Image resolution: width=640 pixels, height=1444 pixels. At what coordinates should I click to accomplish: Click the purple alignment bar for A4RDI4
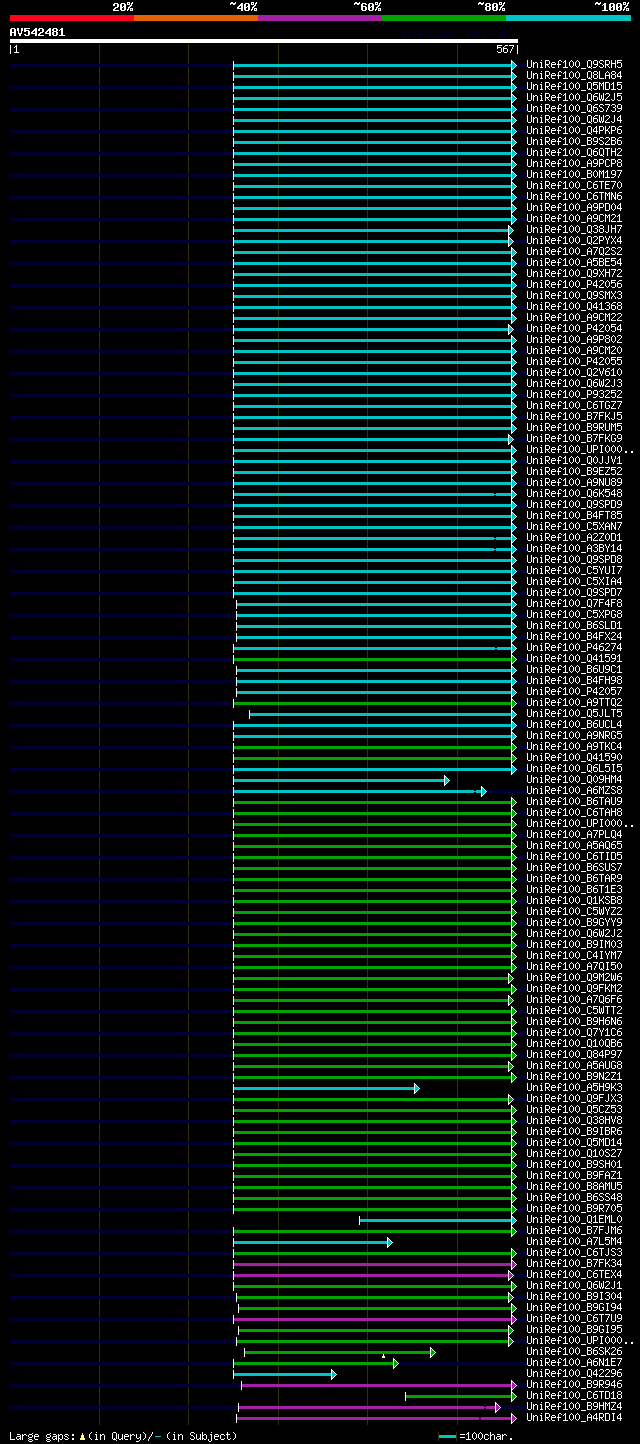click(x=377, y=1418)
